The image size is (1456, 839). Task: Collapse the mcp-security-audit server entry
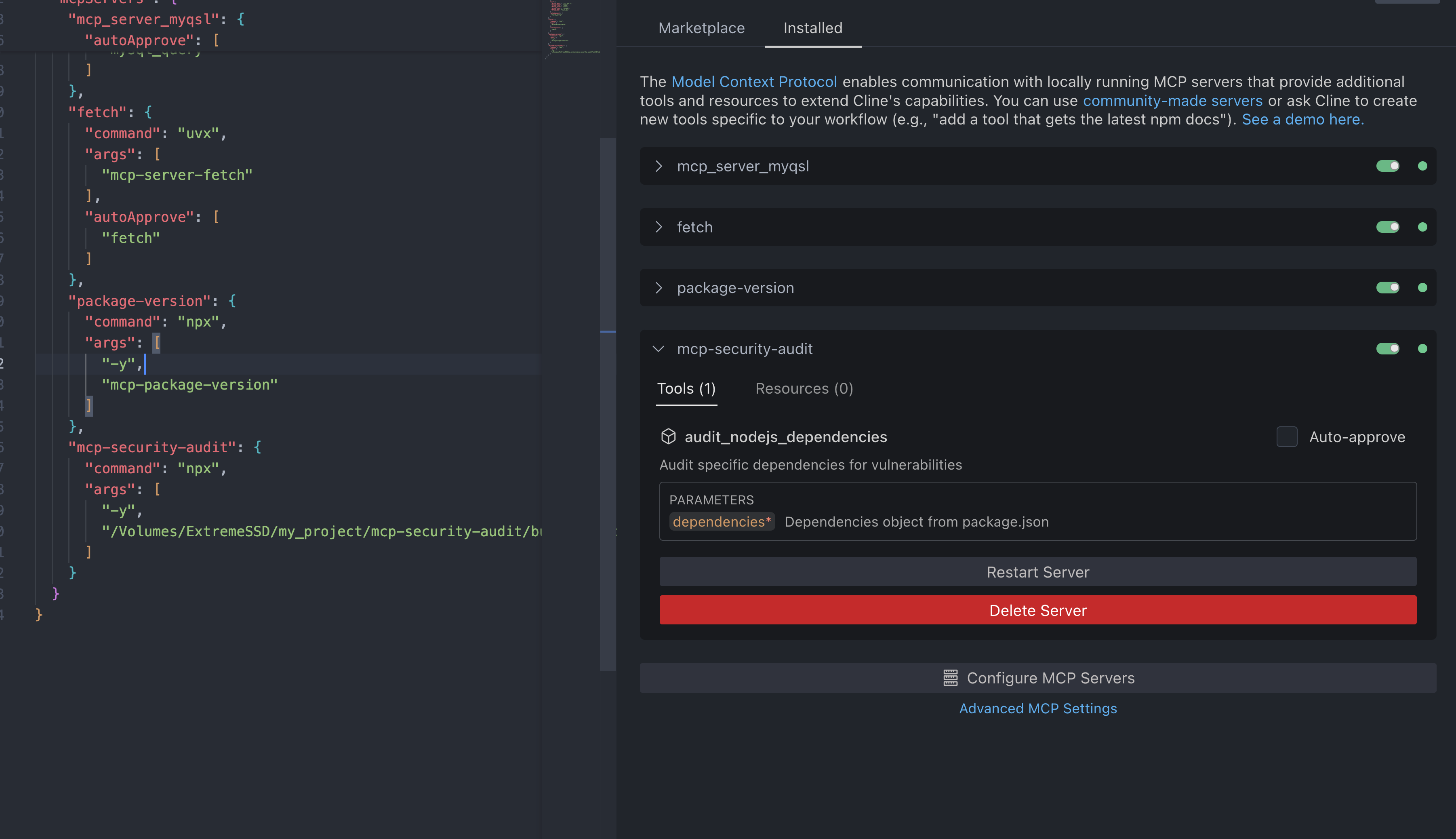point(659,349)
